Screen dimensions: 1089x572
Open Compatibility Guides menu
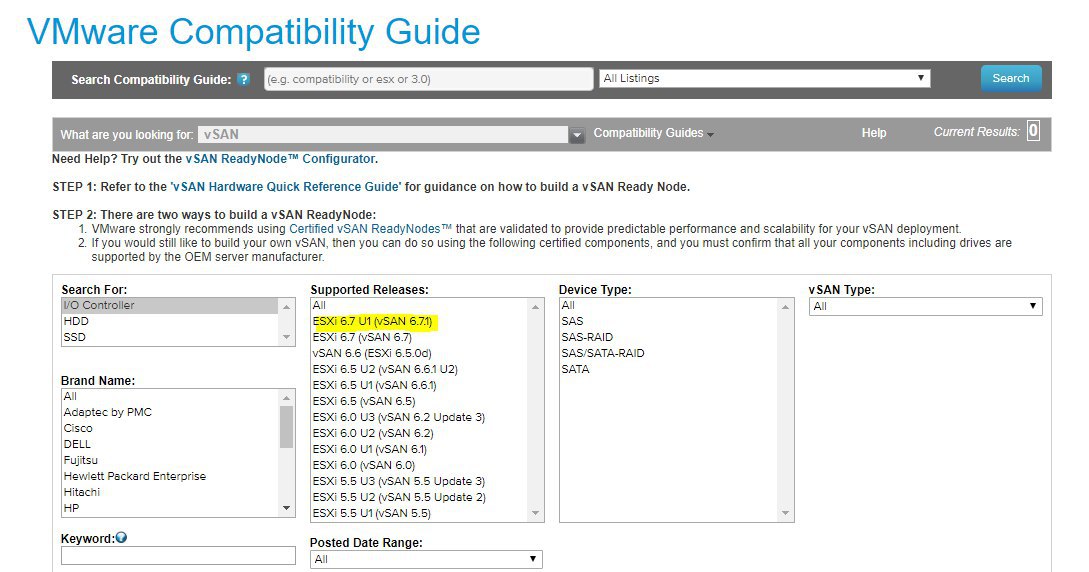(653, 133)
